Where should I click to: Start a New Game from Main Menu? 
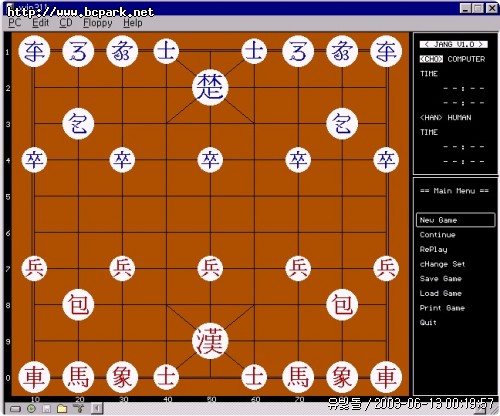coord(456,220)
